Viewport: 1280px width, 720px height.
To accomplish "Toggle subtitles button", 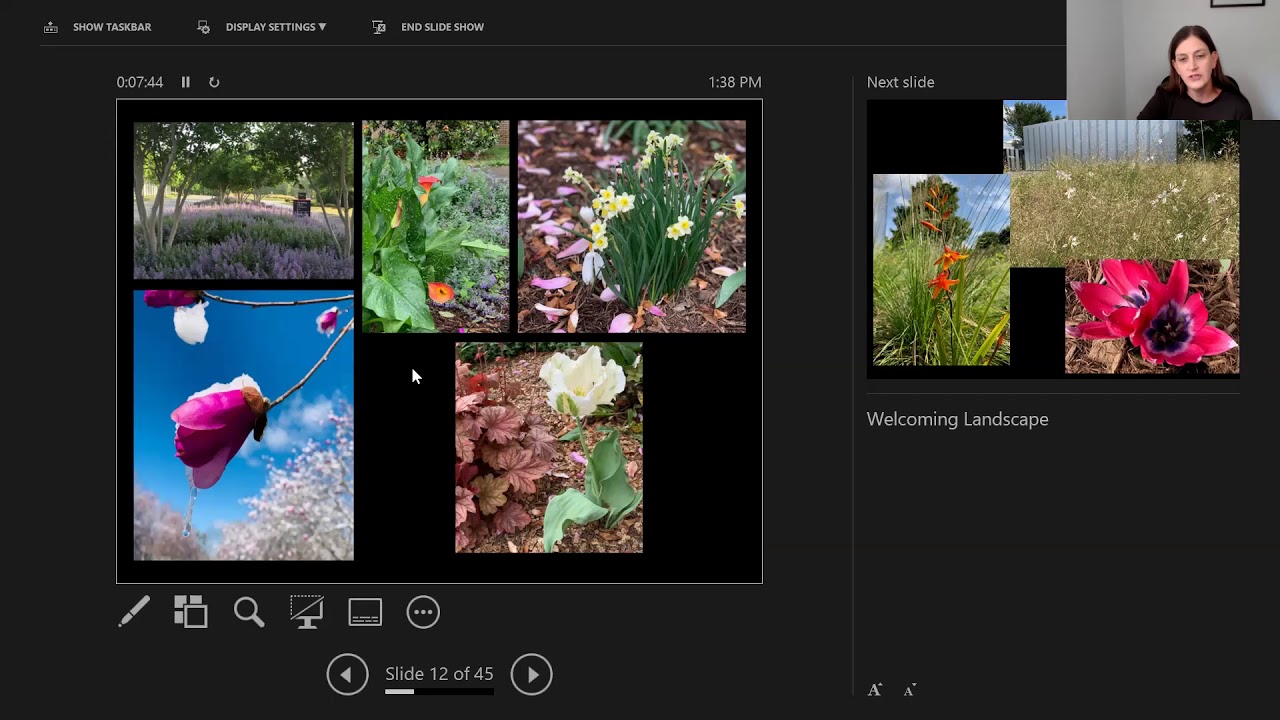I will coord(365,612).
